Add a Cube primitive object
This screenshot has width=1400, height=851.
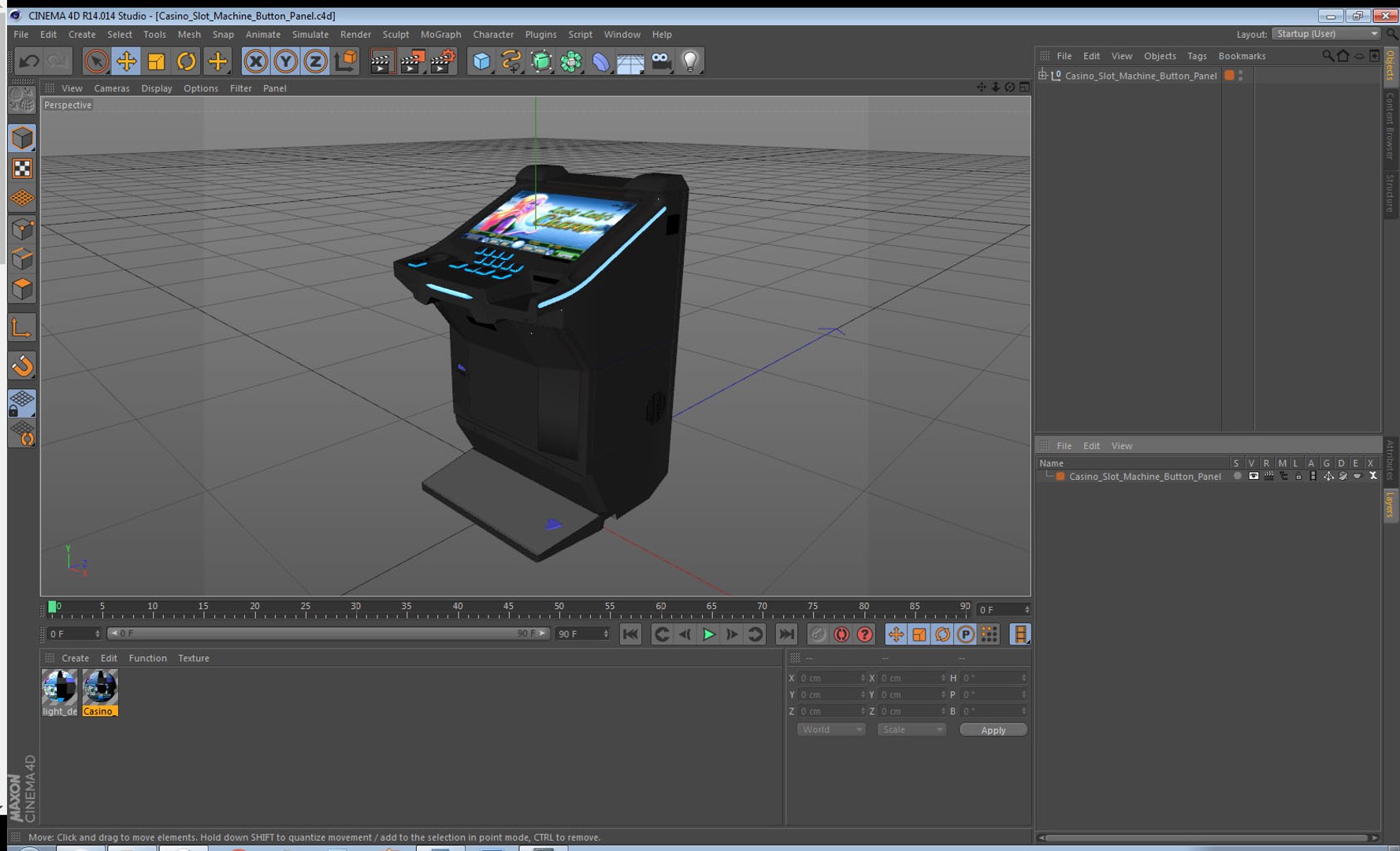(481, 61)
